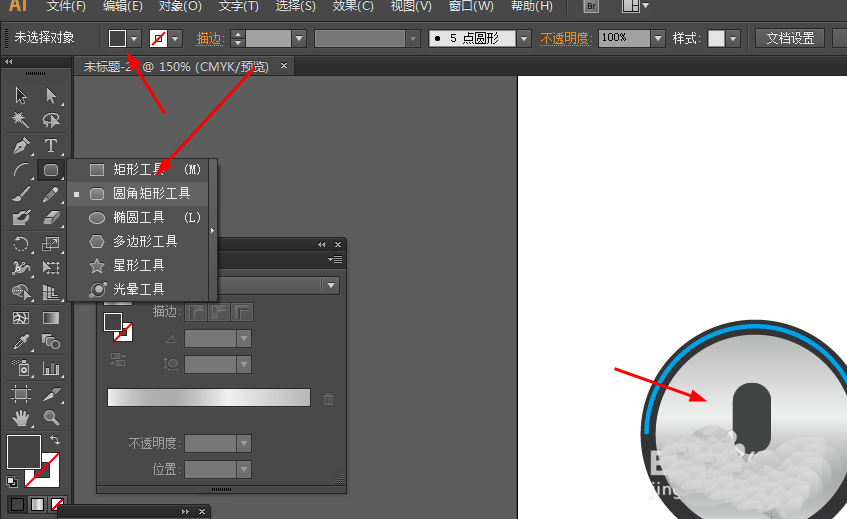
Task: Open gradient panel options menu
Action: click(x=335, y=260)
